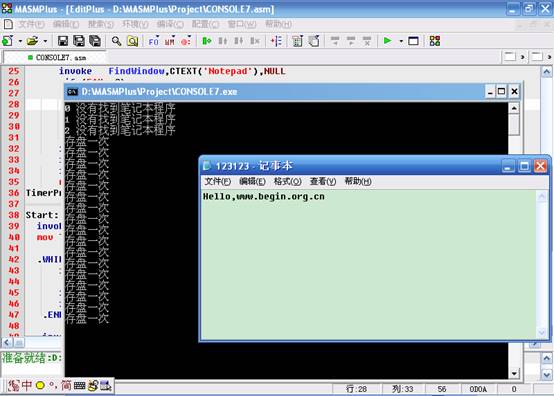Viewport: 554px width, 396px height.
Task: Click the 准备就绪 output panel text
Action: (24, 358)
